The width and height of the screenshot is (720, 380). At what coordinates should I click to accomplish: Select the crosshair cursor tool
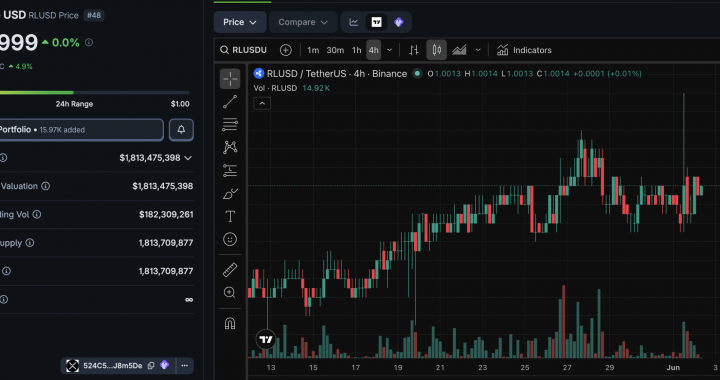pos(230,79)
